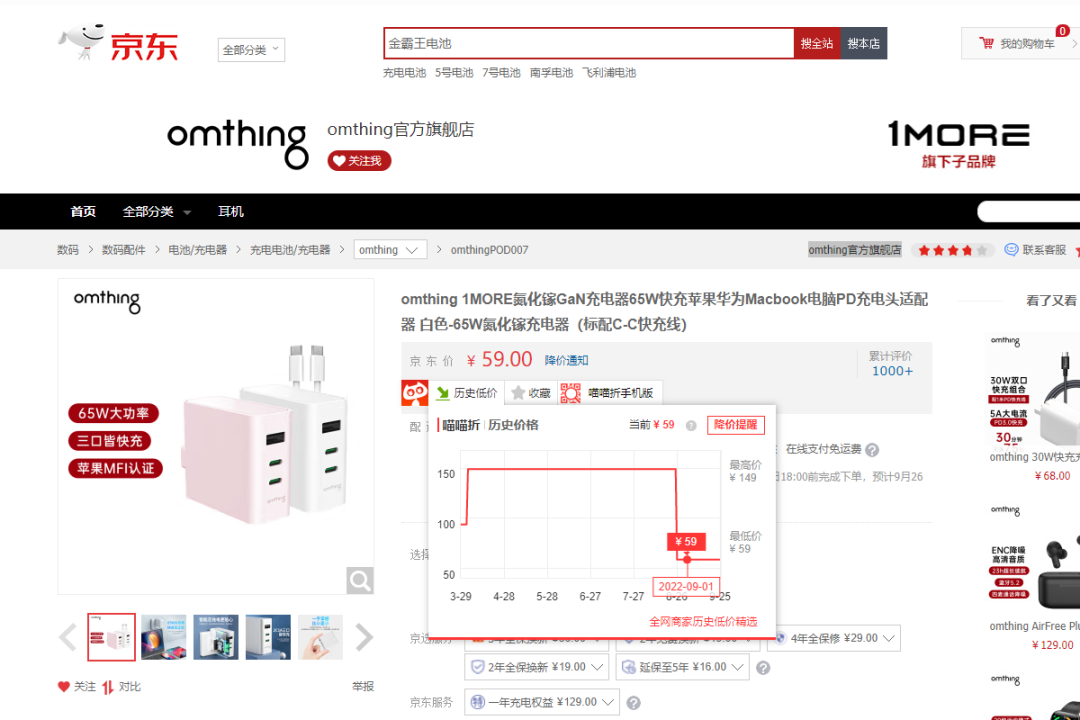The height and width of the screenshot is (720, 1080).
Task: Show next product thumbnails with right arrow
Action: pos(364,637)
